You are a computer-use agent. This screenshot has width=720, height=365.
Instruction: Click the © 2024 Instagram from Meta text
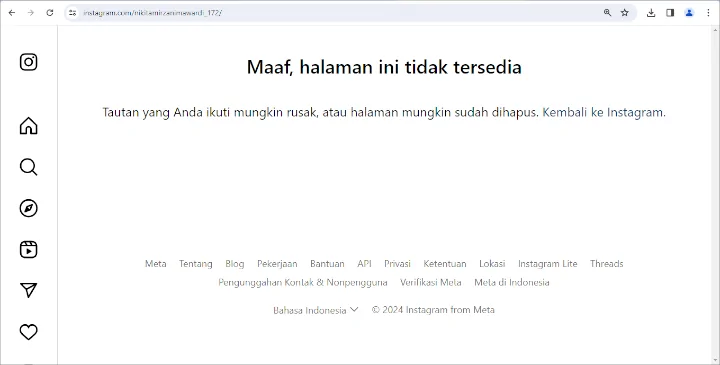433,310
